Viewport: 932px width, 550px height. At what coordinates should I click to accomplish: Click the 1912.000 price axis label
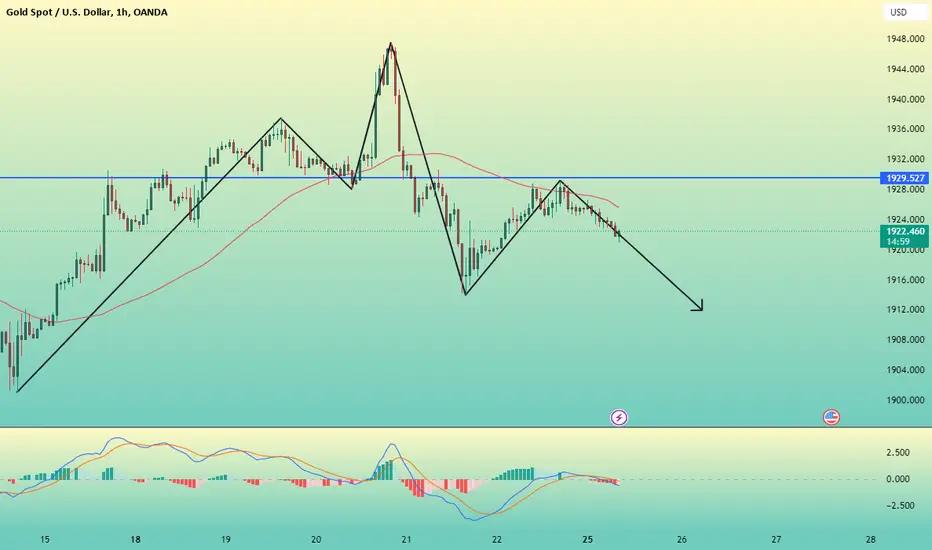pos(905,309)
